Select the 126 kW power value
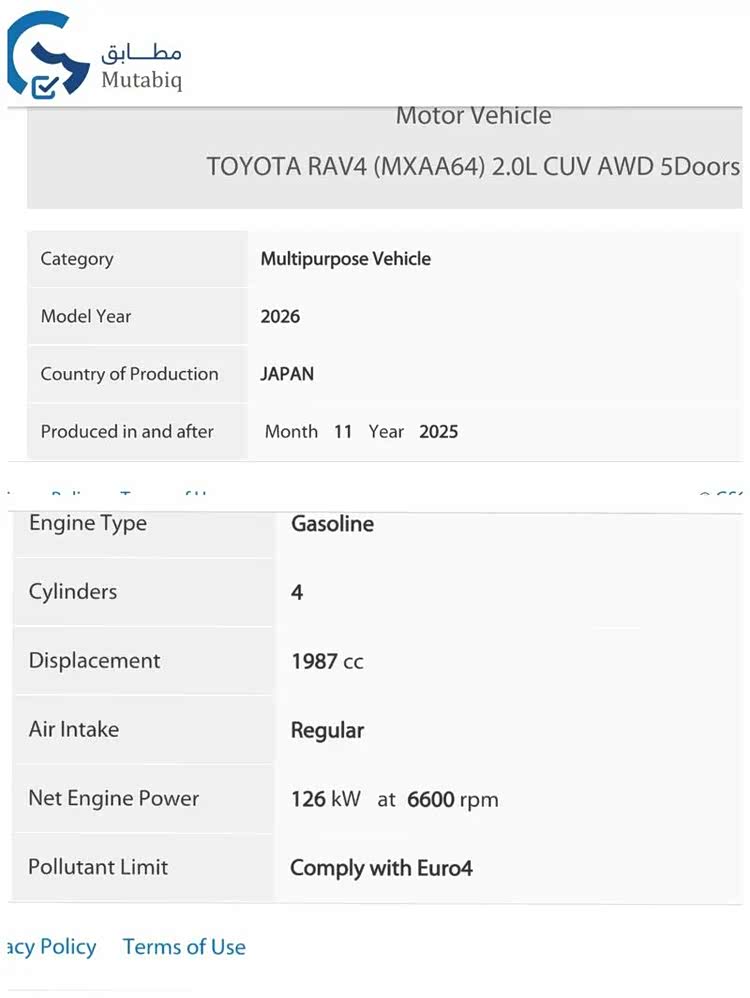The image size is (750, 998). coord(326,799)
